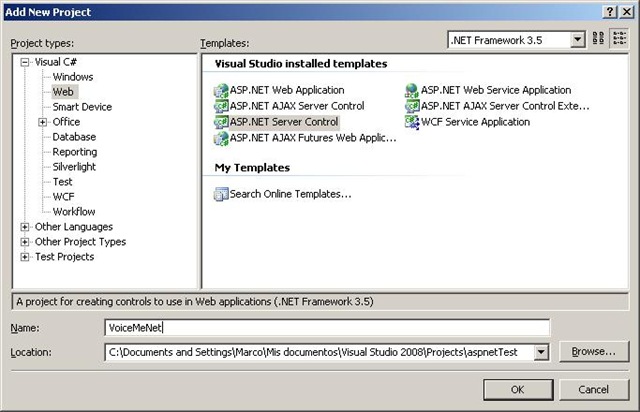Click the ASP.NET Server Control template icon

[x=221, y=122]
